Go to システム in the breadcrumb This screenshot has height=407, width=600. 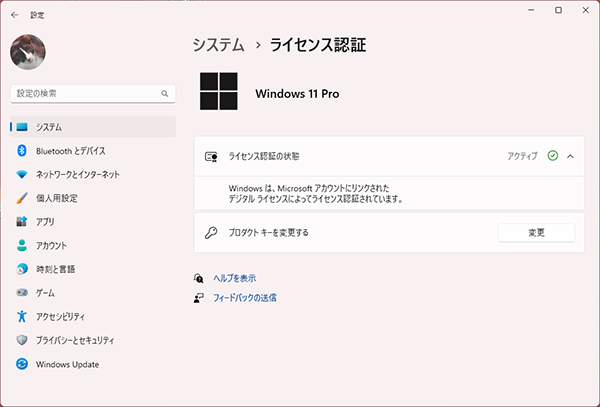click(218, 45)
